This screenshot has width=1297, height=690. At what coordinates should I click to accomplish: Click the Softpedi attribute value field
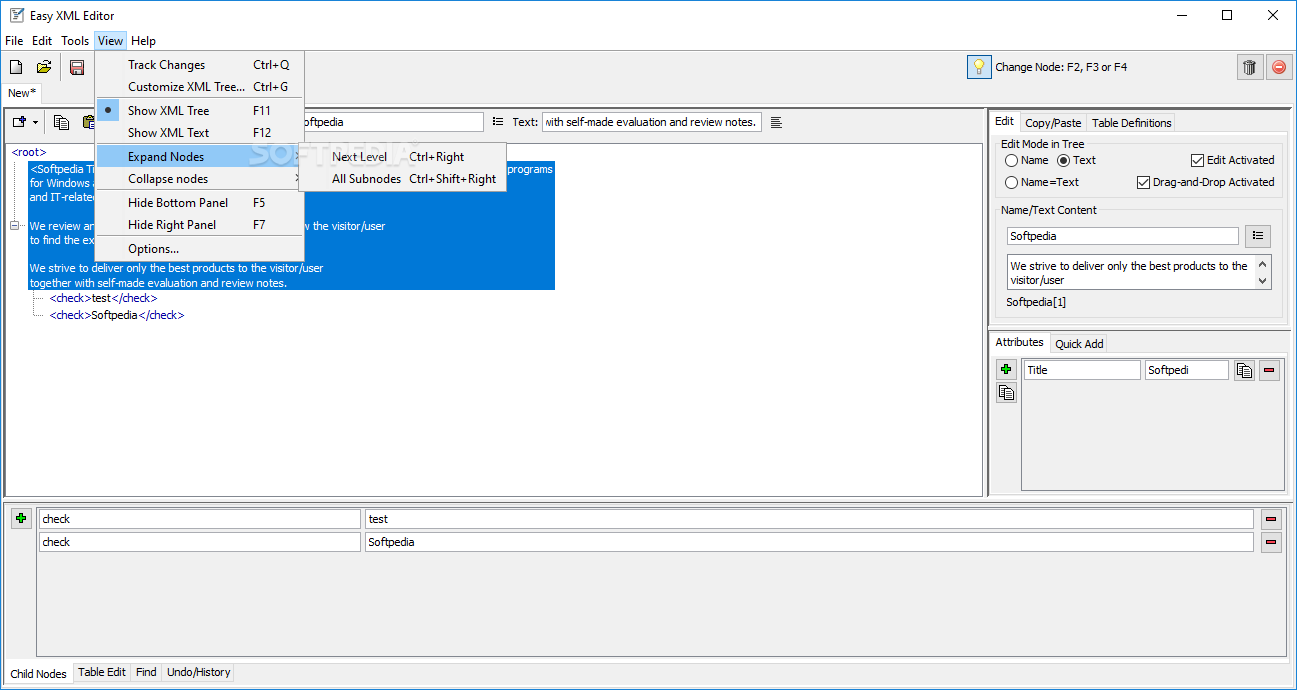click(x=1187, y=370)
